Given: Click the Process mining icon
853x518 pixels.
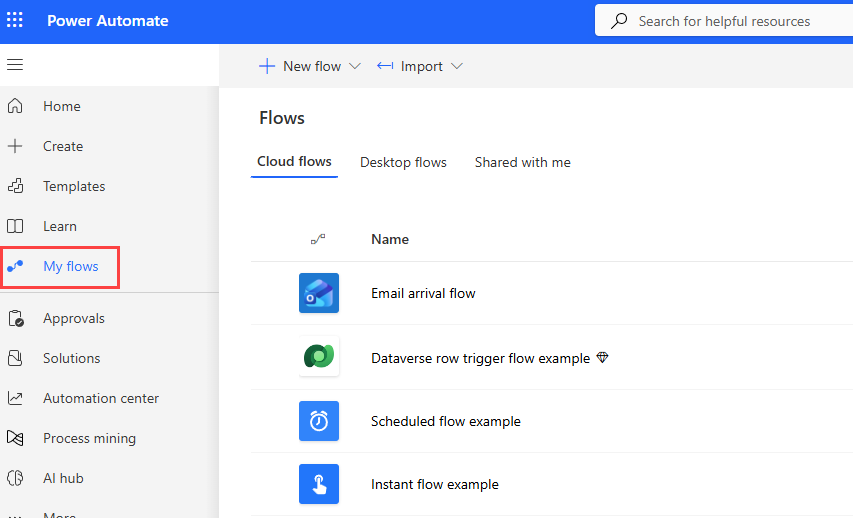Looking at the screenshot, I should [x=15, y=438].
